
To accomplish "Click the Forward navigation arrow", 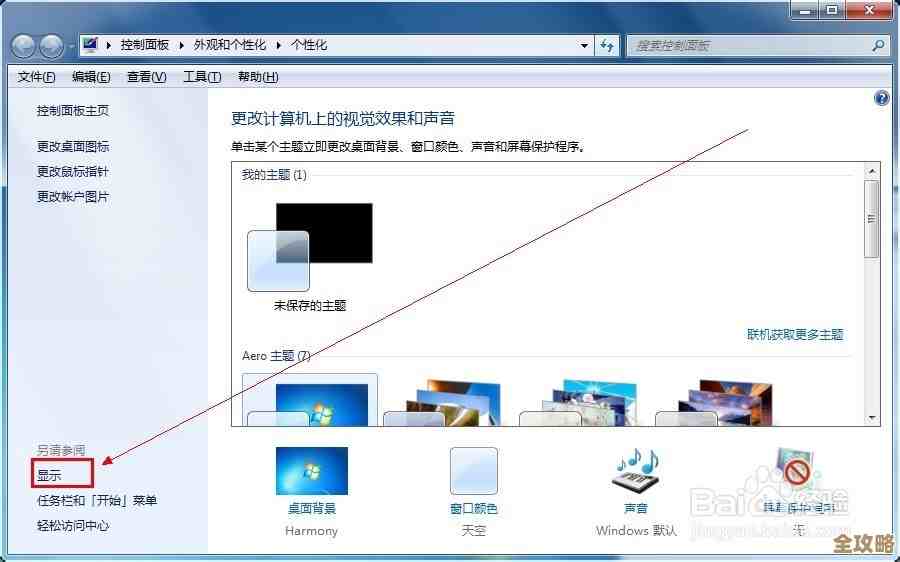I will [x=52, y=46].
